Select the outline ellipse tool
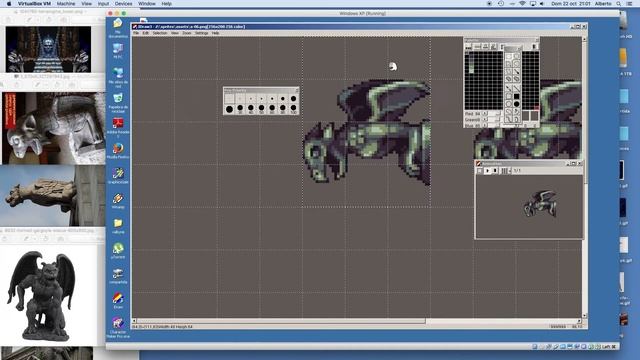This screenshot has width=640, height=360. pyautogui.click(x=508, y=104)
